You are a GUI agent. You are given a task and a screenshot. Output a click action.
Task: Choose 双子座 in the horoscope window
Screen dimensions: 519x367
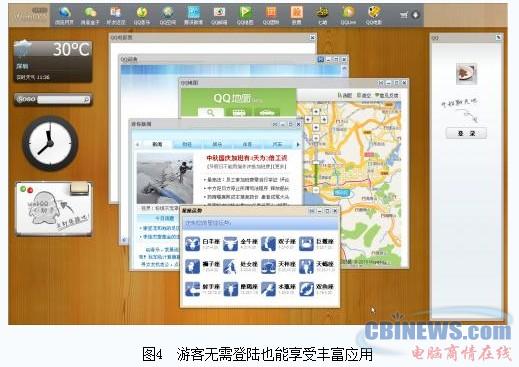click(x=278, y=243)
